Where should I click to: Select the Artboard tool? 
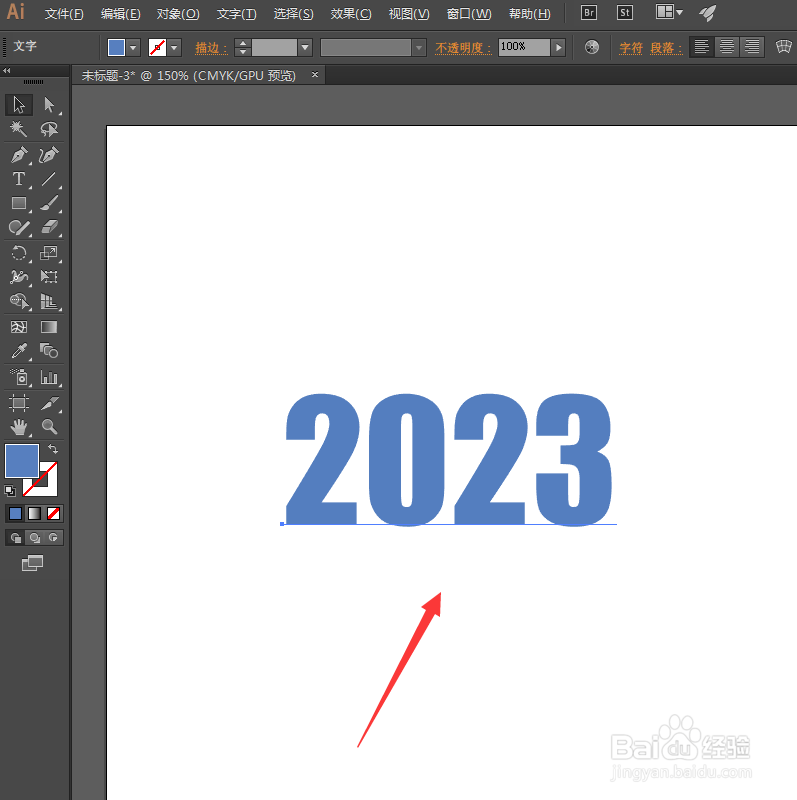coord(19,403)
